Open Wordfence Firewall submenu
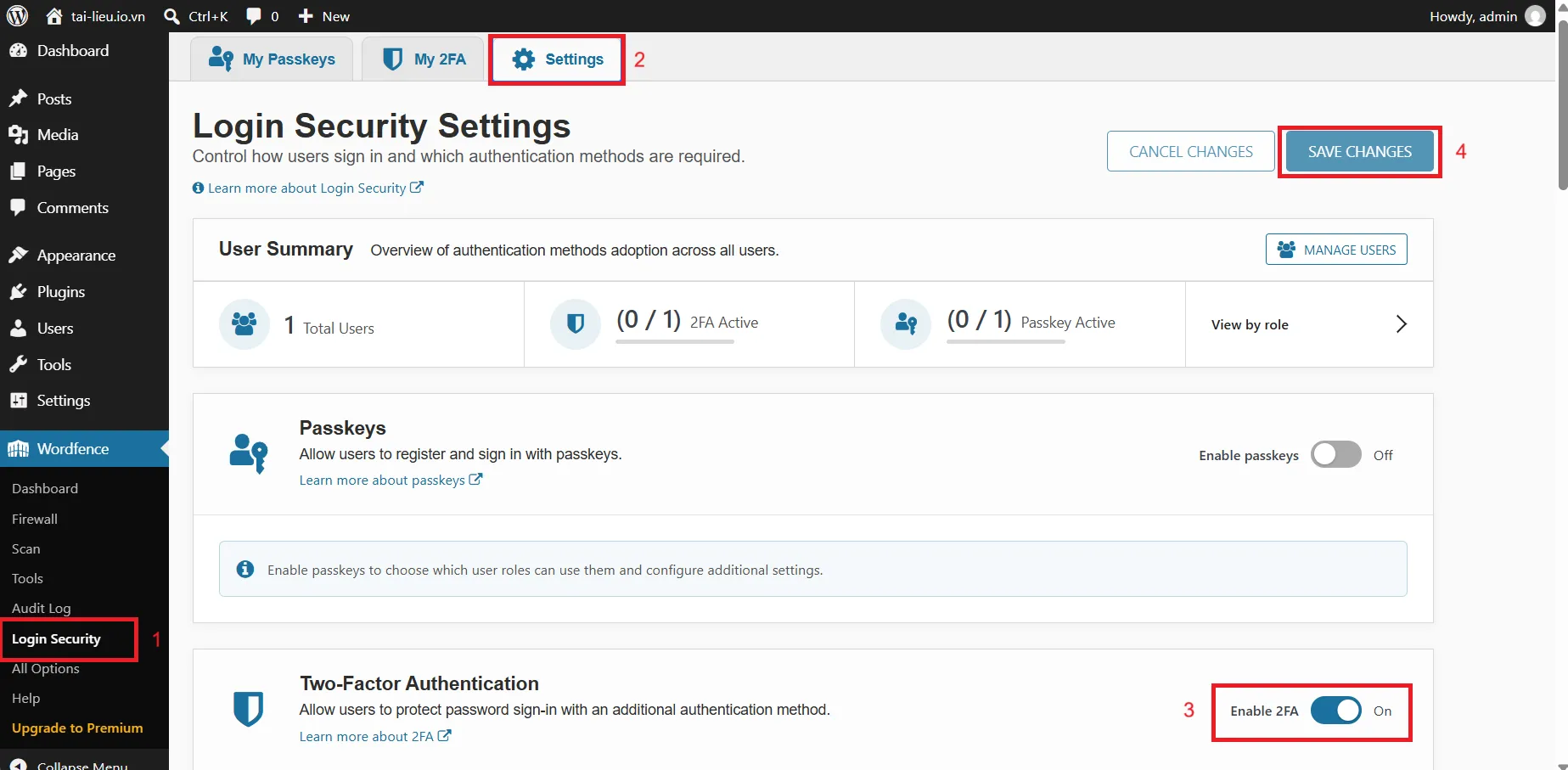The image size is (1568, 770). (x=35, y=519)
